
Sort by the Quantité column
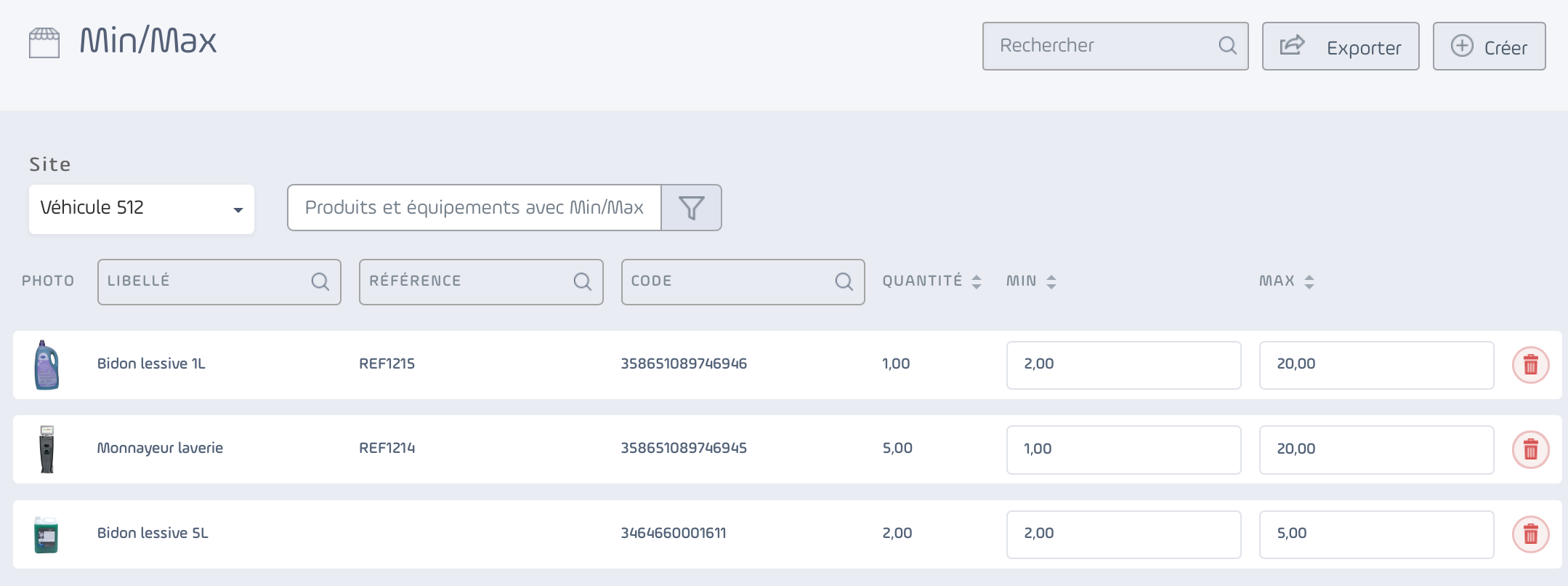pyautogui.click(x=932, y=281)
